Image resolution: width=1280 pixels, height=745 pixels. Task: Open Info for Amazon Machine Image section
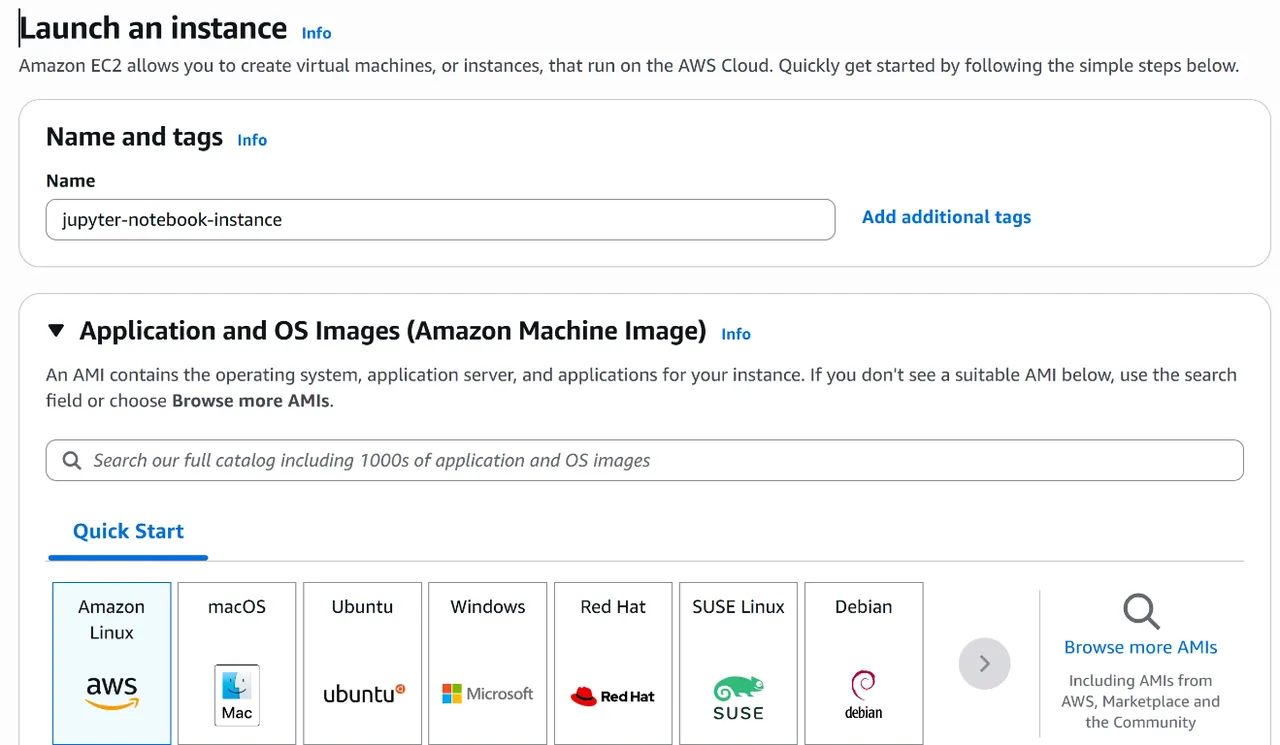736,334
